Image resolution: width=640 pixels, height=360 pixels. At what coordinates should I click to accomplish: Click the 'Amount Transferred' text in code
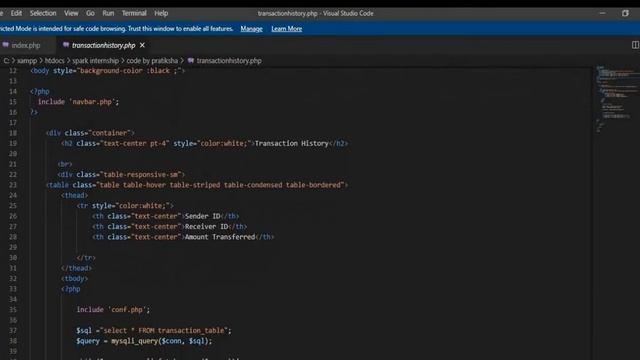coord(220,237)
